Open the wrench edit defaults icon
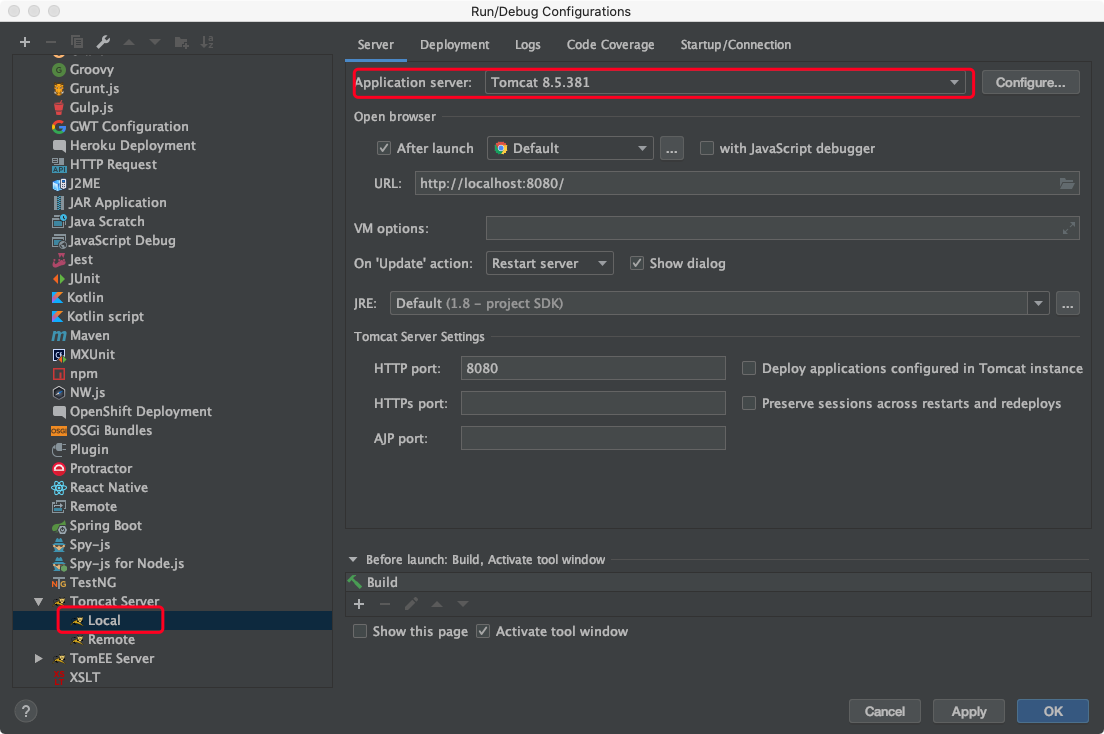This screenshot has height=734, width=1104. point(103,42)
